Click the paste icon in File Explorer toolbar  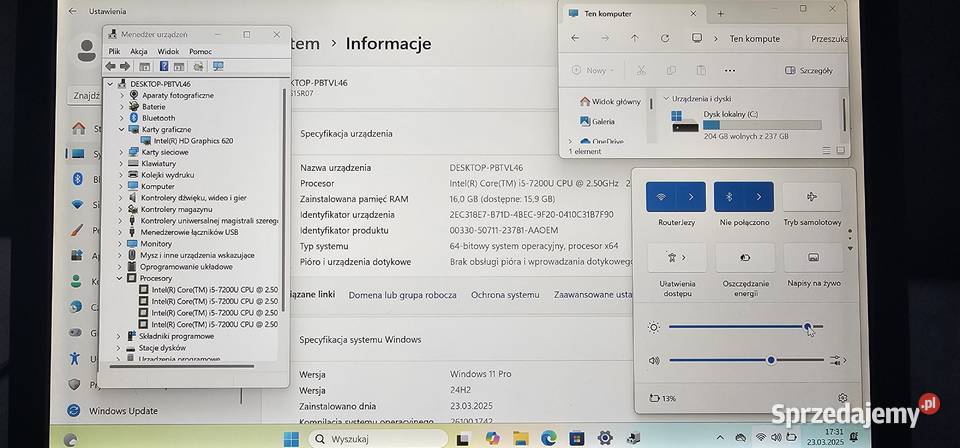702,70
